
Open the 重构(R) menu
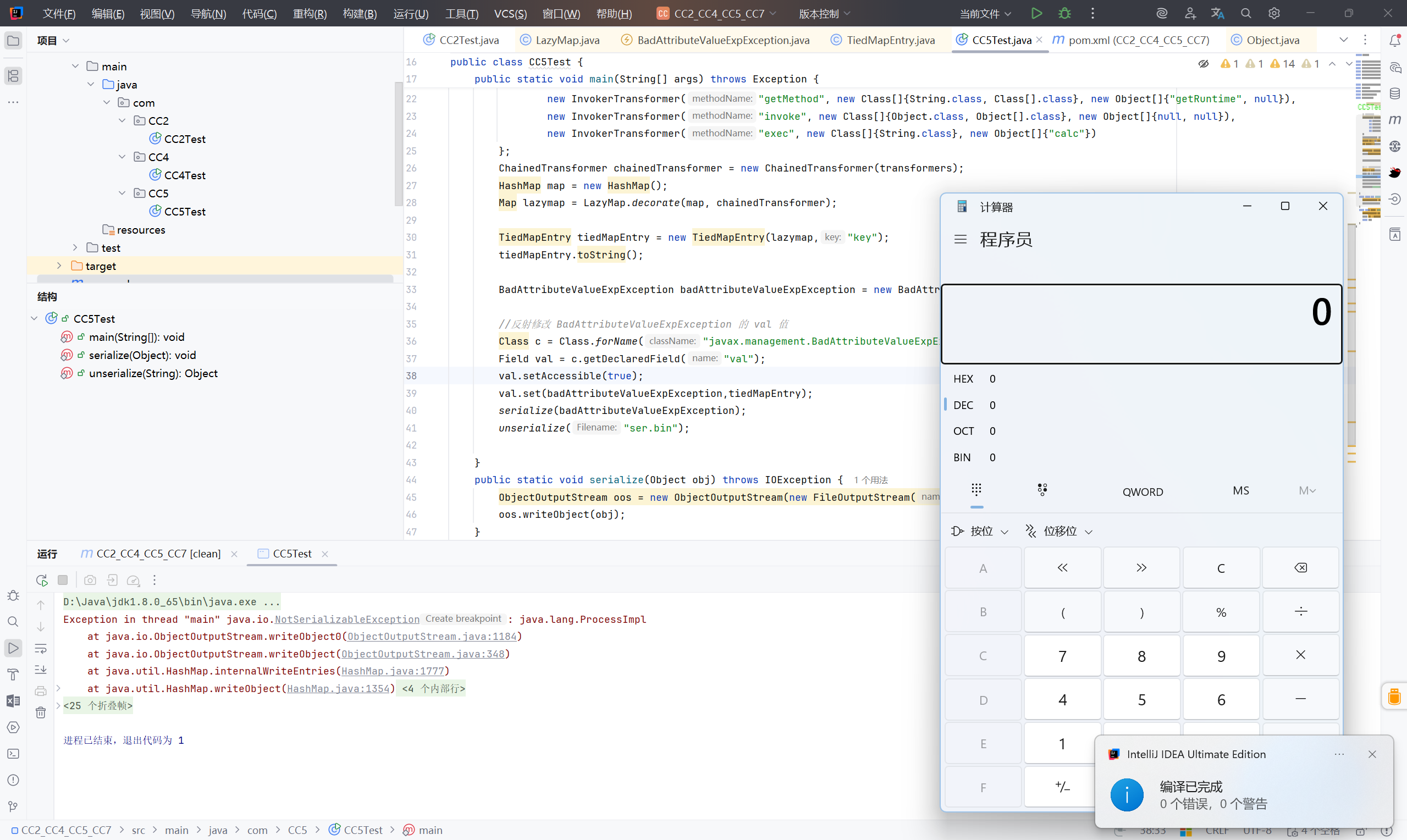click(x=310, y=14)
